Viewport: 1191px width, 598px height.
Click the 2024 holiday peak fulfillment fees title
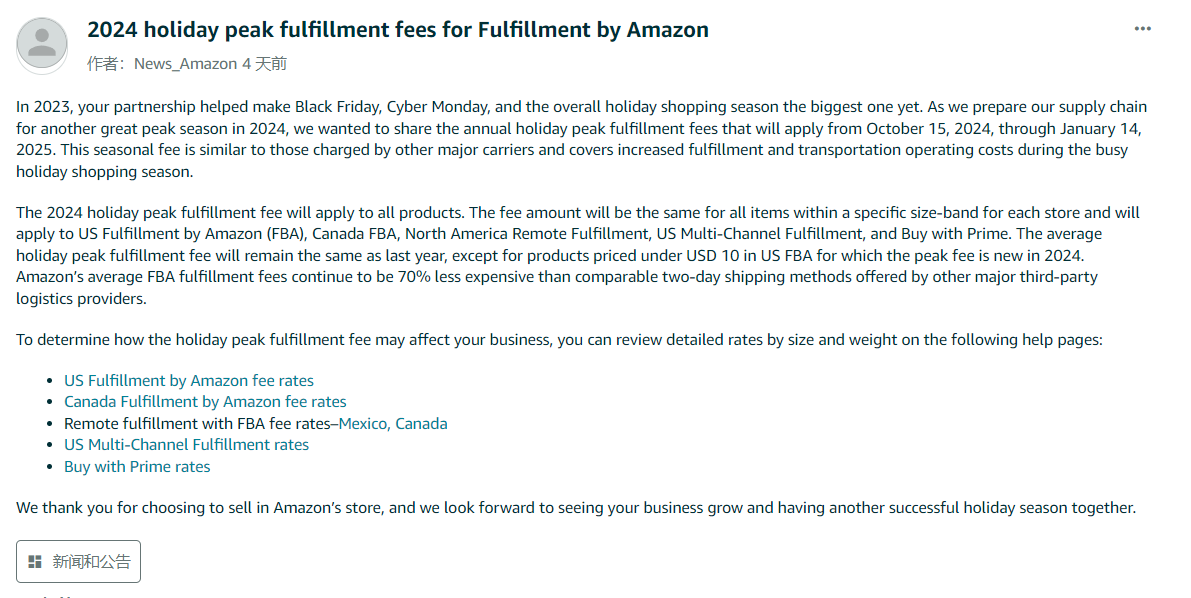[398, 30]
